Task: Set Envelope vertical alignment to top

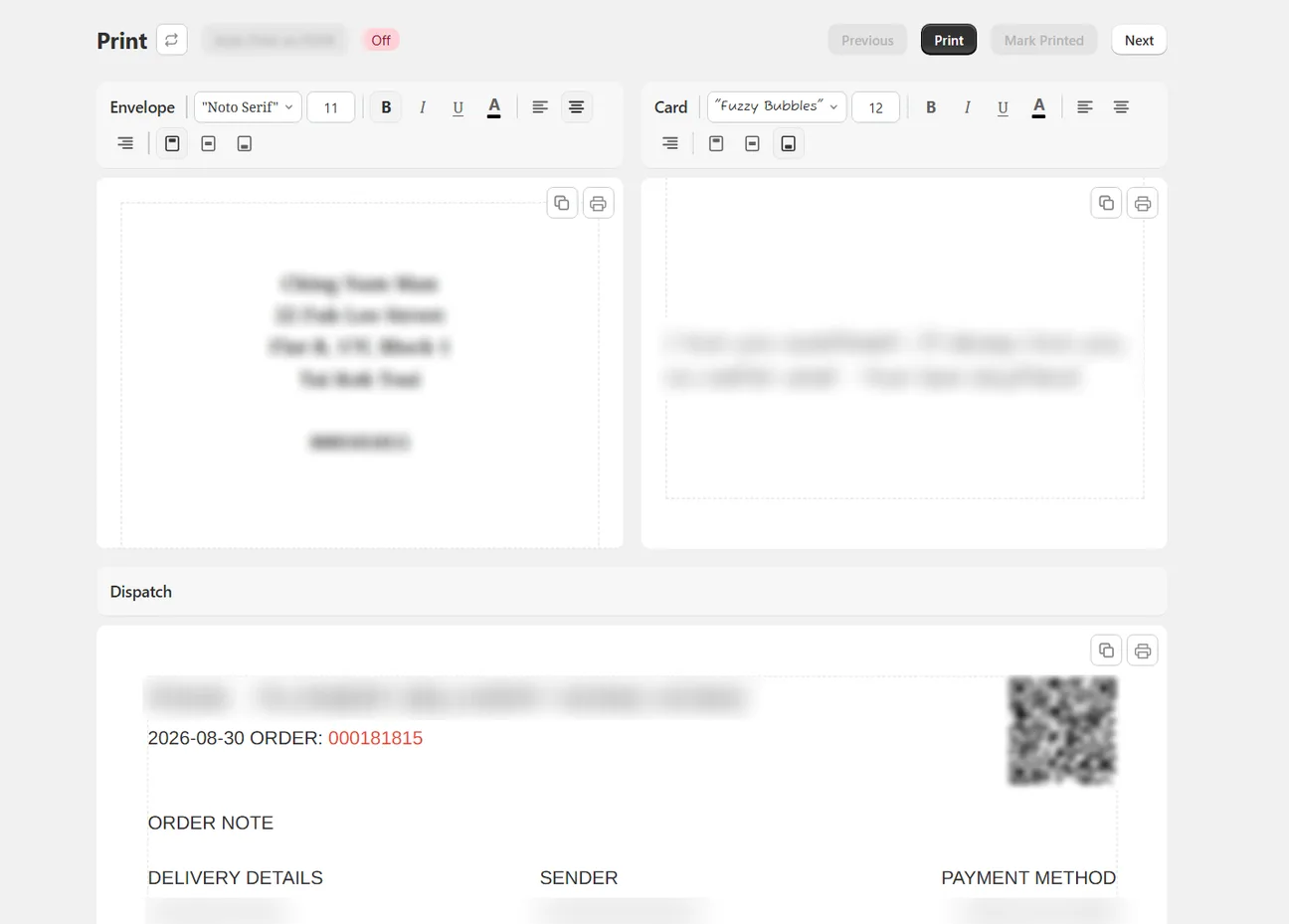Action: point(172,143)
